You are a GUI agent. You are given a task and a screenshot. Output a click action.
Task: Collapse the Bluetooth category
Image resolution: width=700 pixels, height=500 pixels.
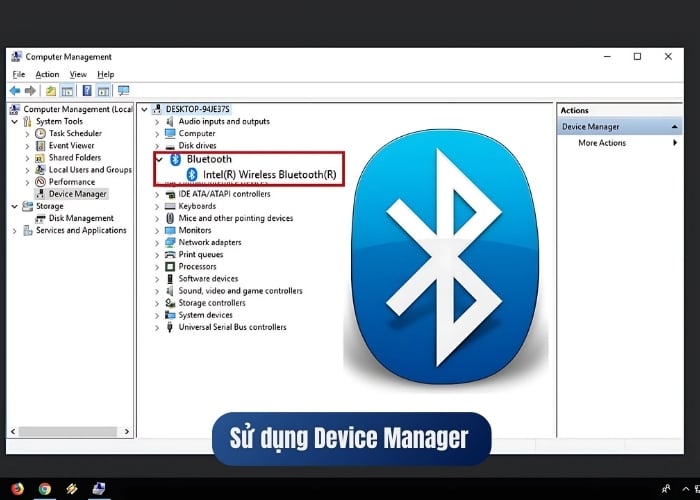click(x=159, y=159)
